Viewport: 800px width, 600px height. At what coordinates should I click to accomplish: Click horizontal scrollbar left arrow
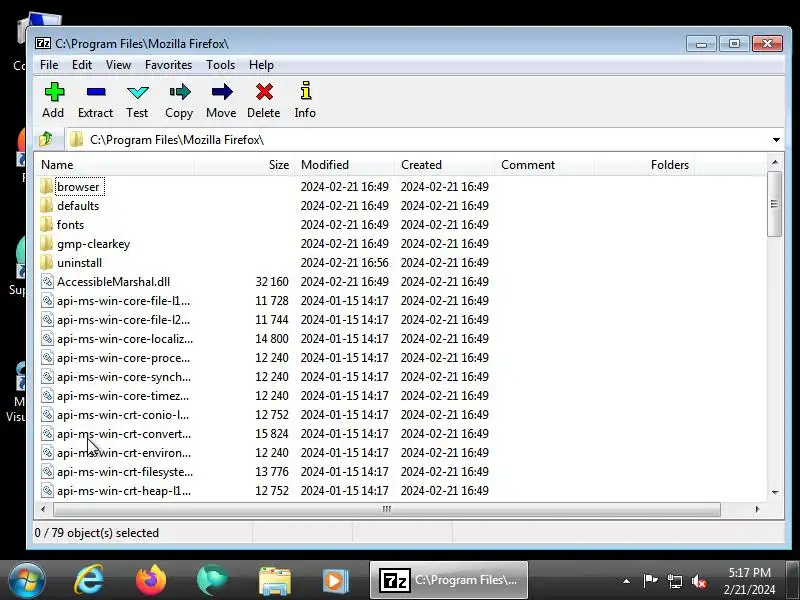[x=43, y=509]
